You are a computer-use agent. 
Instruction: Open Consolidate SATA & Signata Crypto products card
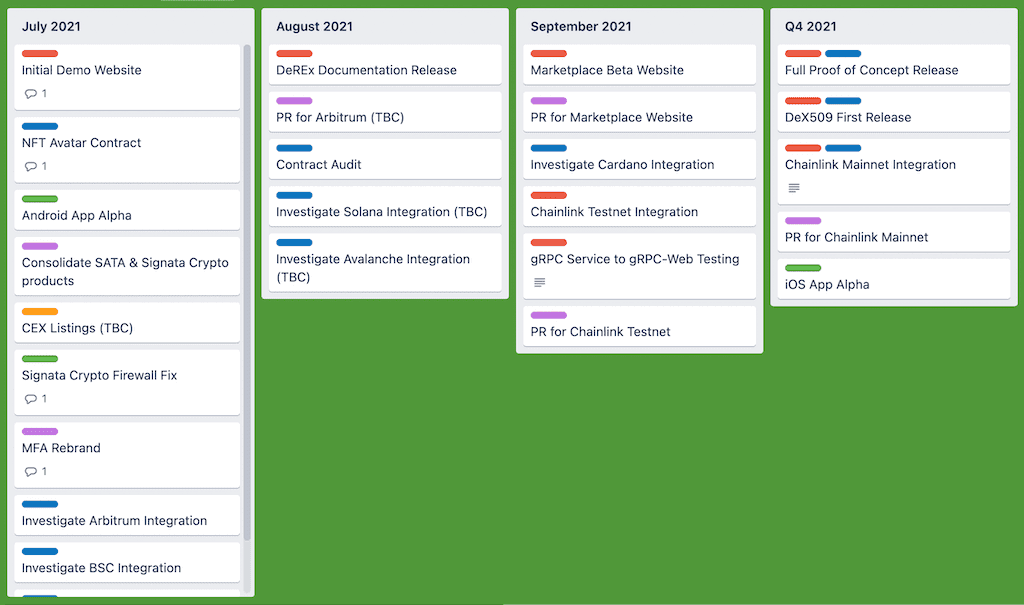[127, 266]
